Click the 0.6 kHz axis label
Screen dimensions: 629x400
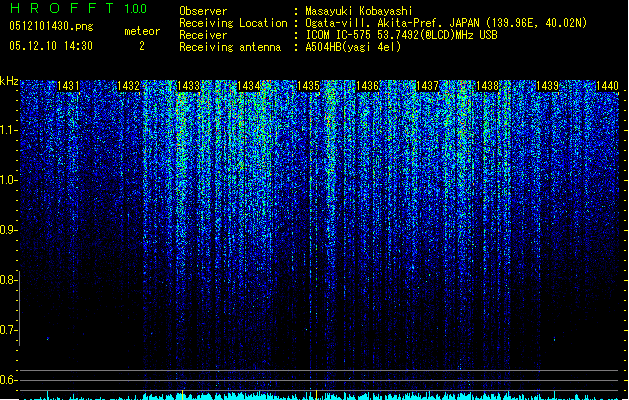[x=7, y=380]
